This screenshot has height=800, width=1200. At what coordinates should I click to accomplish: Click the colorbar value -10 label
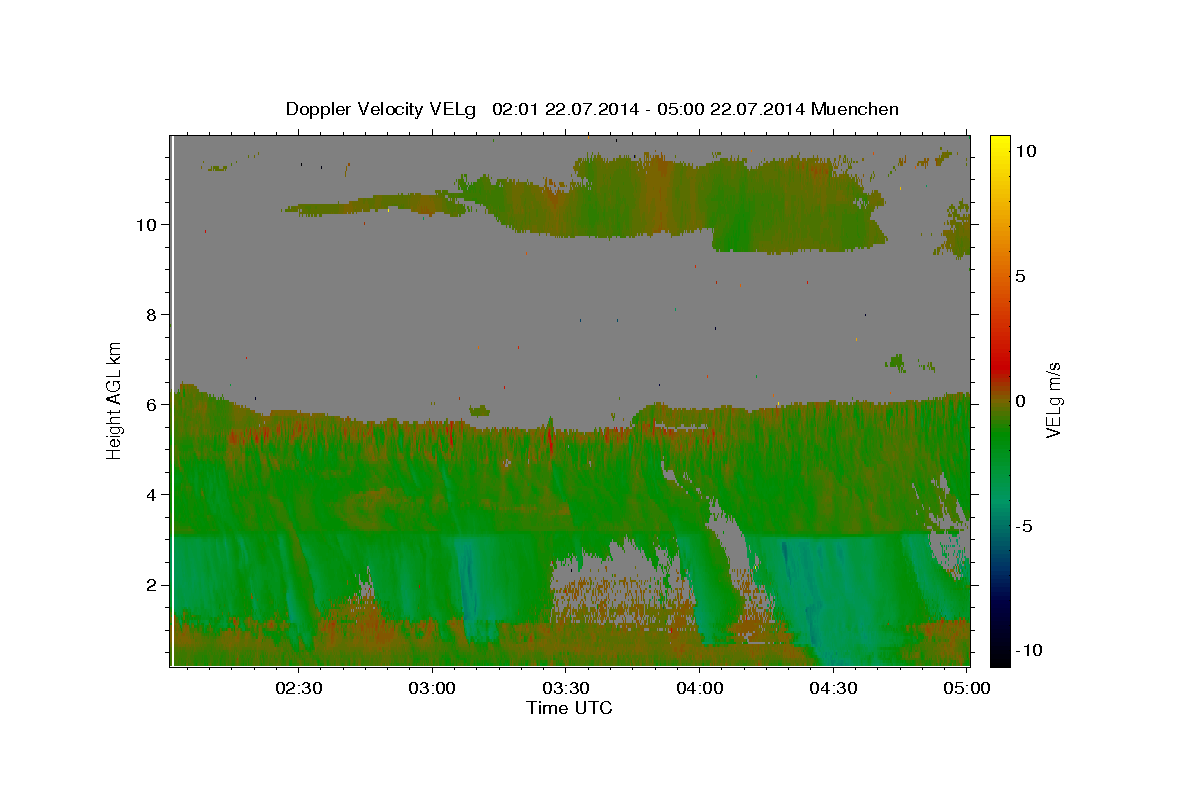coord(1028,650)
